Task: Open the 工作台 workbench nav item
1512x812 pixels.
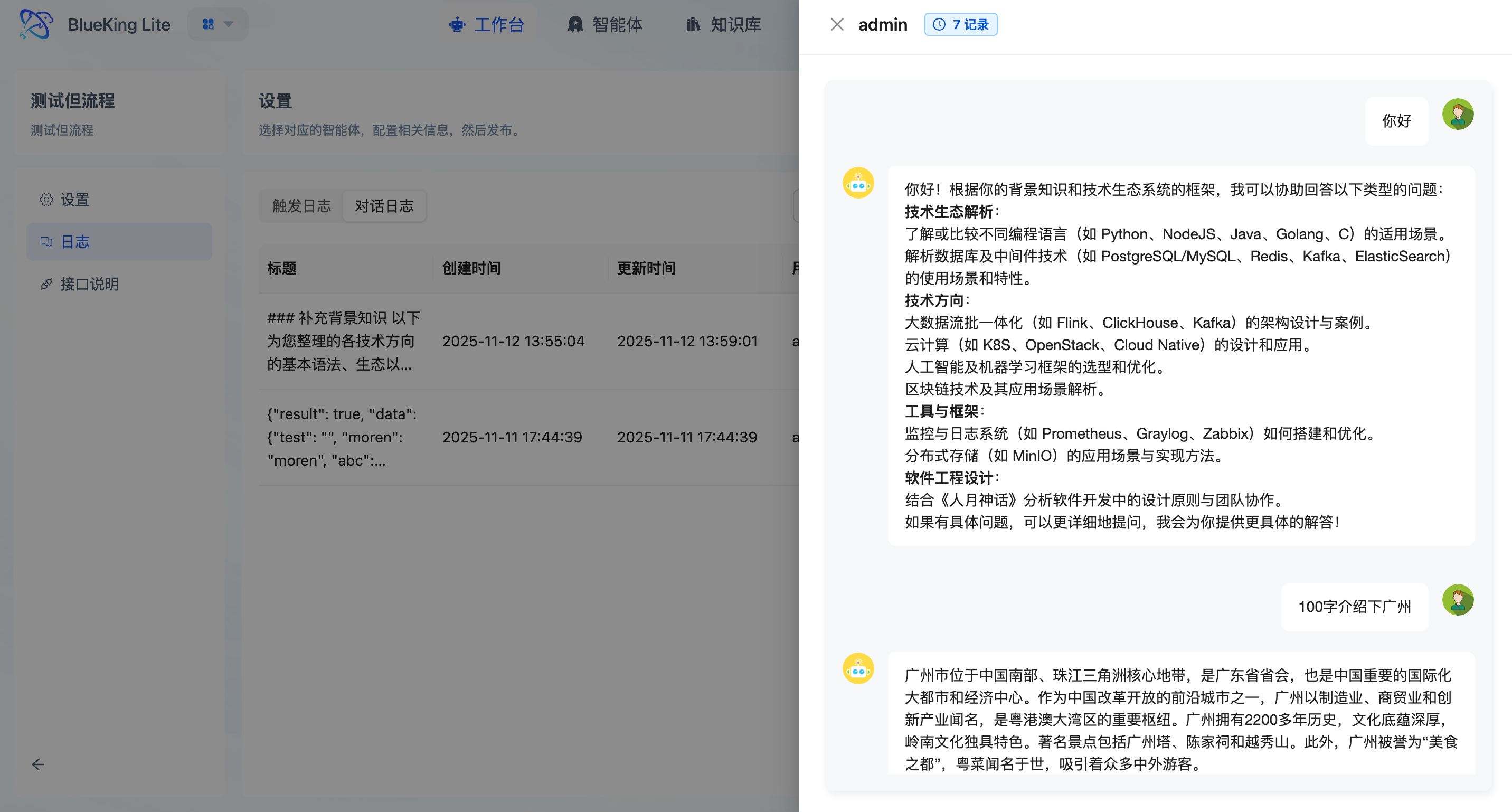Action: tap(486, 25)
